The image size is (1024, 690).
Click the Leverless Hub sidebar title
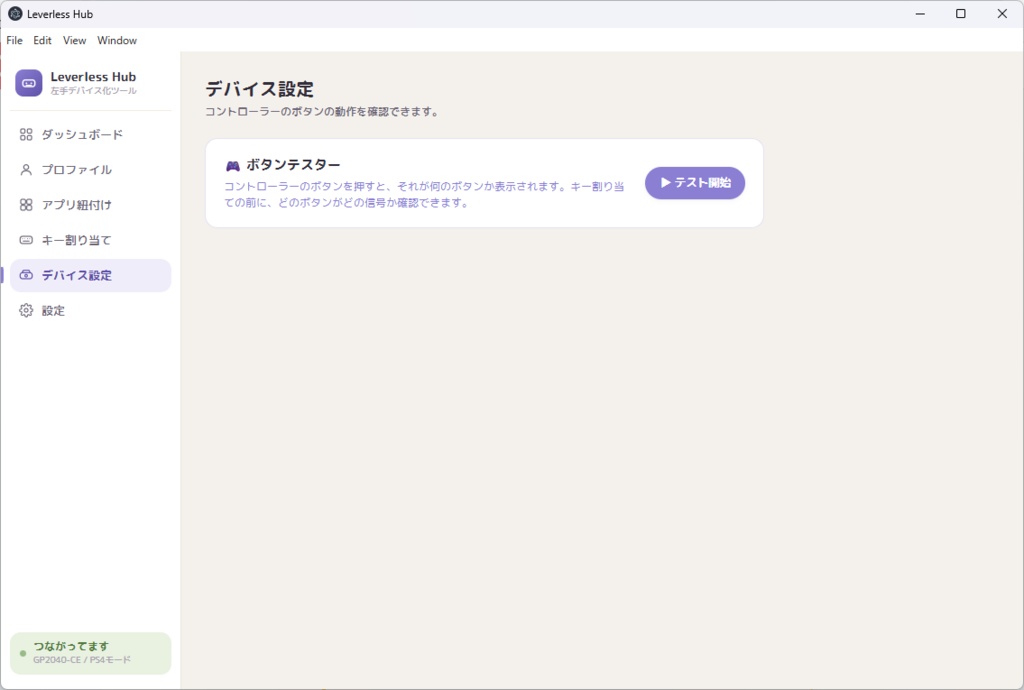(93, 77)
